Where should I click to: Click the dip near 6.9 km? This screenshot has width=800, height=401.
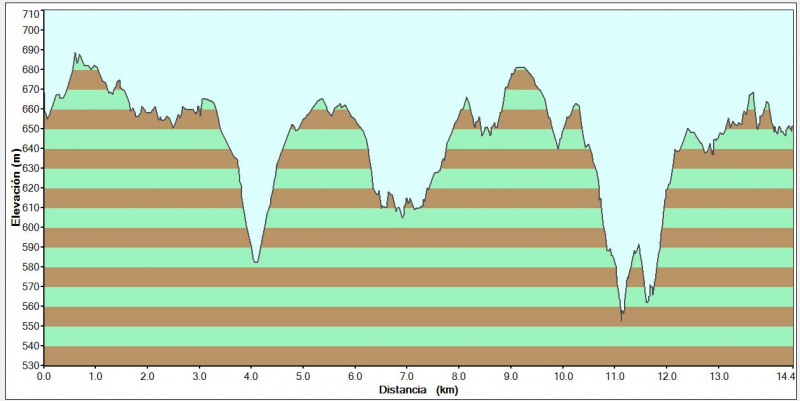coord(402,216)
